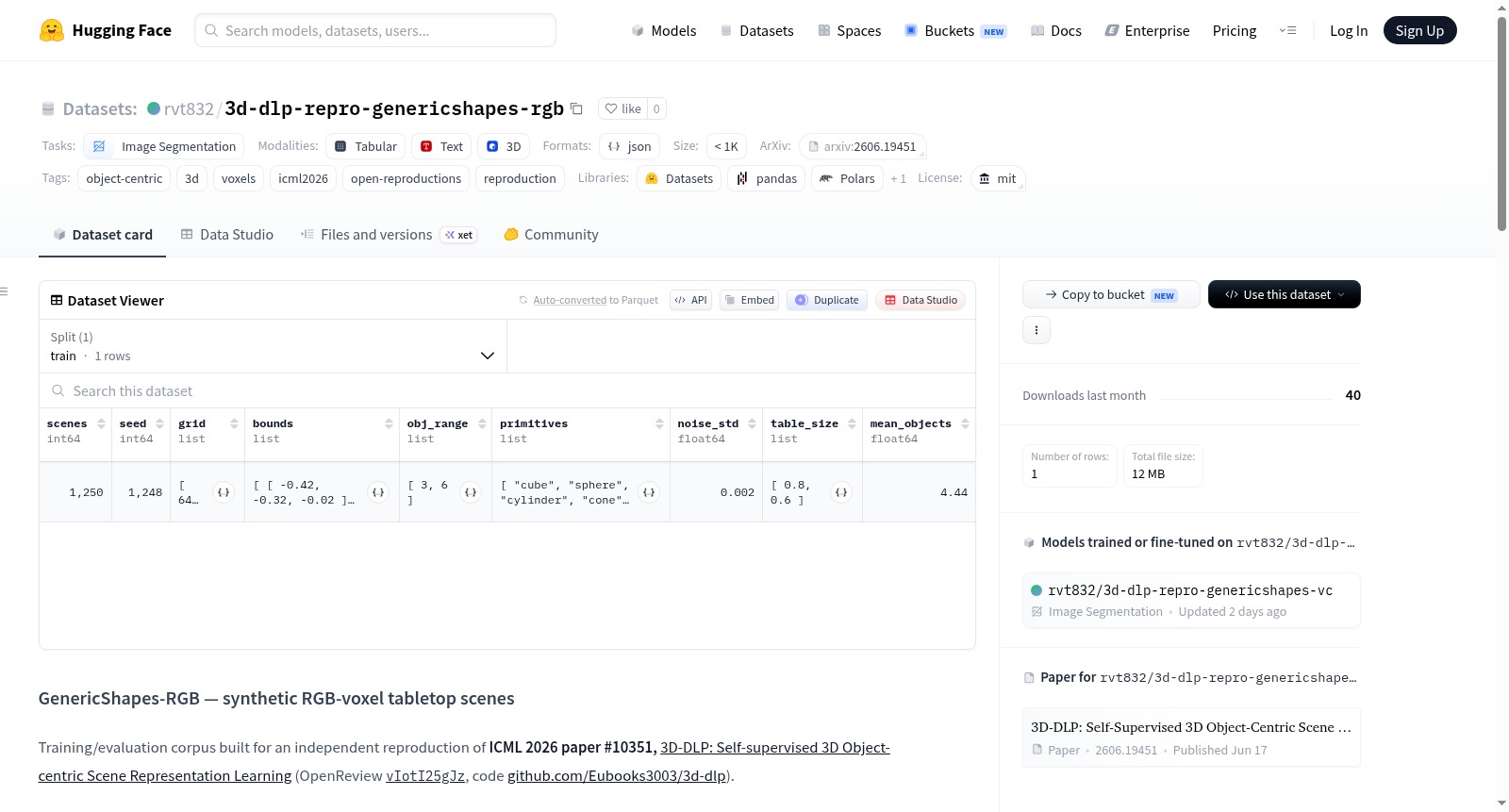Duplicate the dataset
Viewport: 1509px width, 812px height.
click(x=827, y=300)
